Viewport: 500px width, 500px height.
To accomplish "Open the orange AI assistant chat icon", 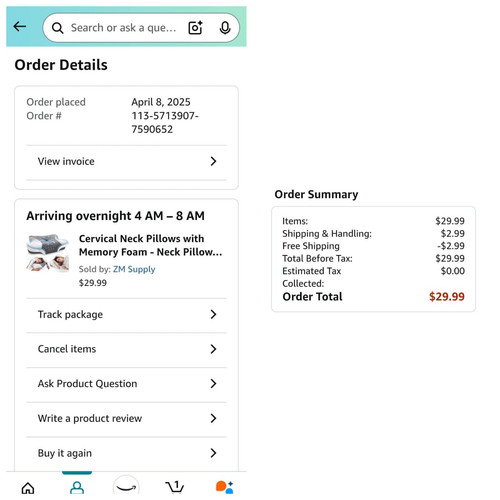I will pyautogui.click(x=225, y=487).
